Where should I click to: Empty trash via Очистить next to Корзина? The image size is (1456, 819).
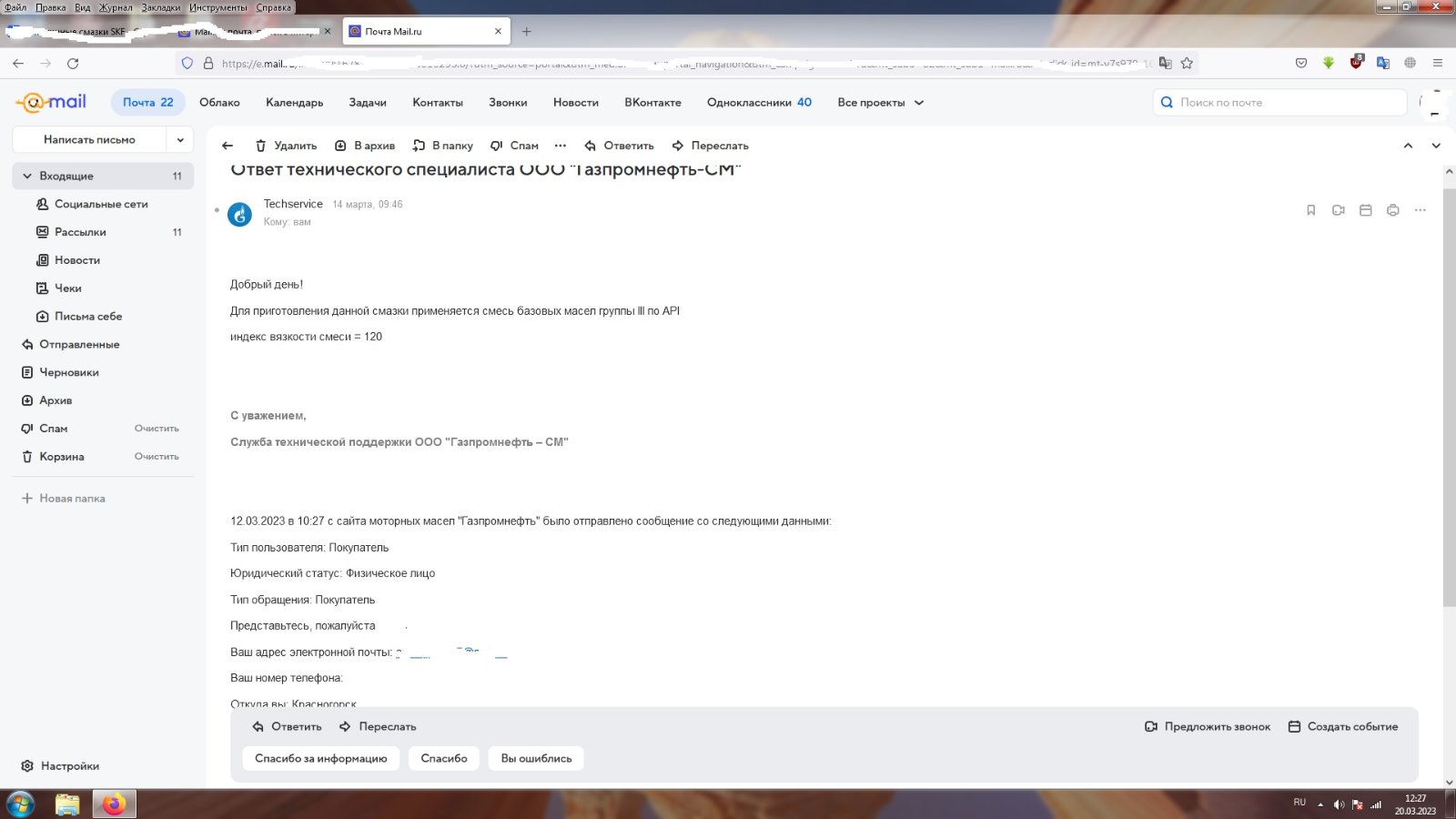click(157, 457)
